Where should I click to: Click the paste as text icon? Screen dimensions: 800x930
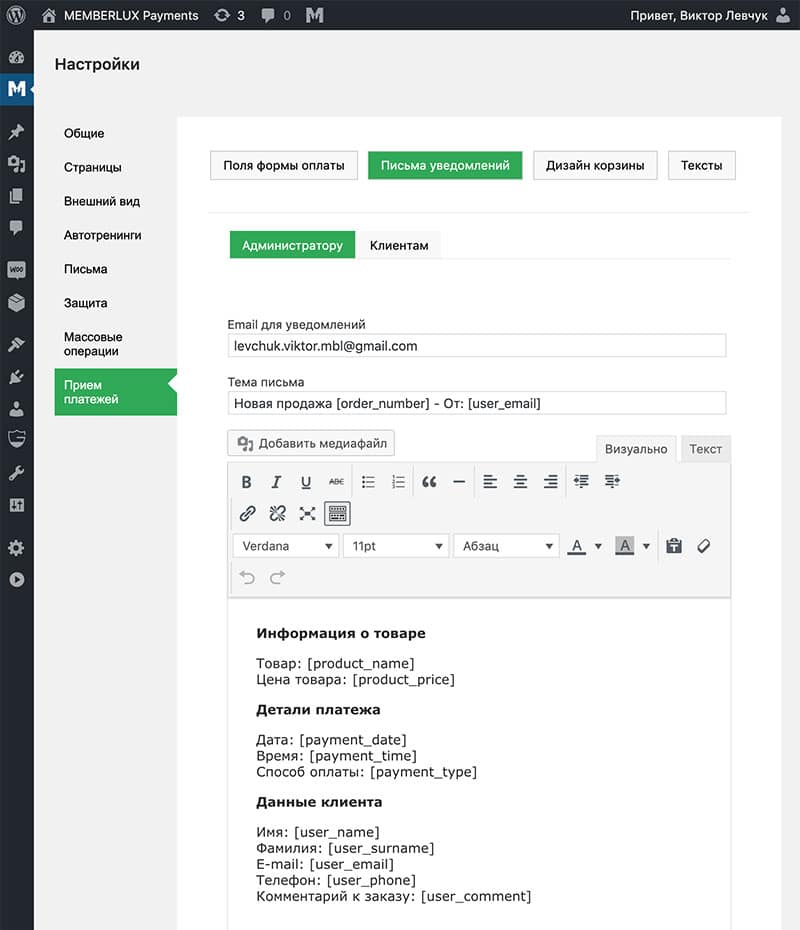673,546
